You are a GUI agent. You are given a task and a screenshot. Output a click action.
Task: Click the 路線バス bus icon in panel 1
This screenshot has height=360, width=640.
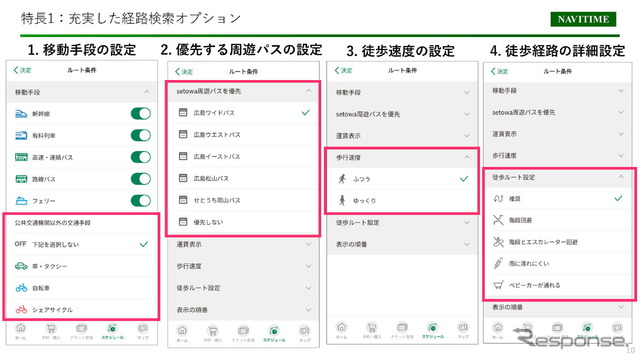click(21, 179)
